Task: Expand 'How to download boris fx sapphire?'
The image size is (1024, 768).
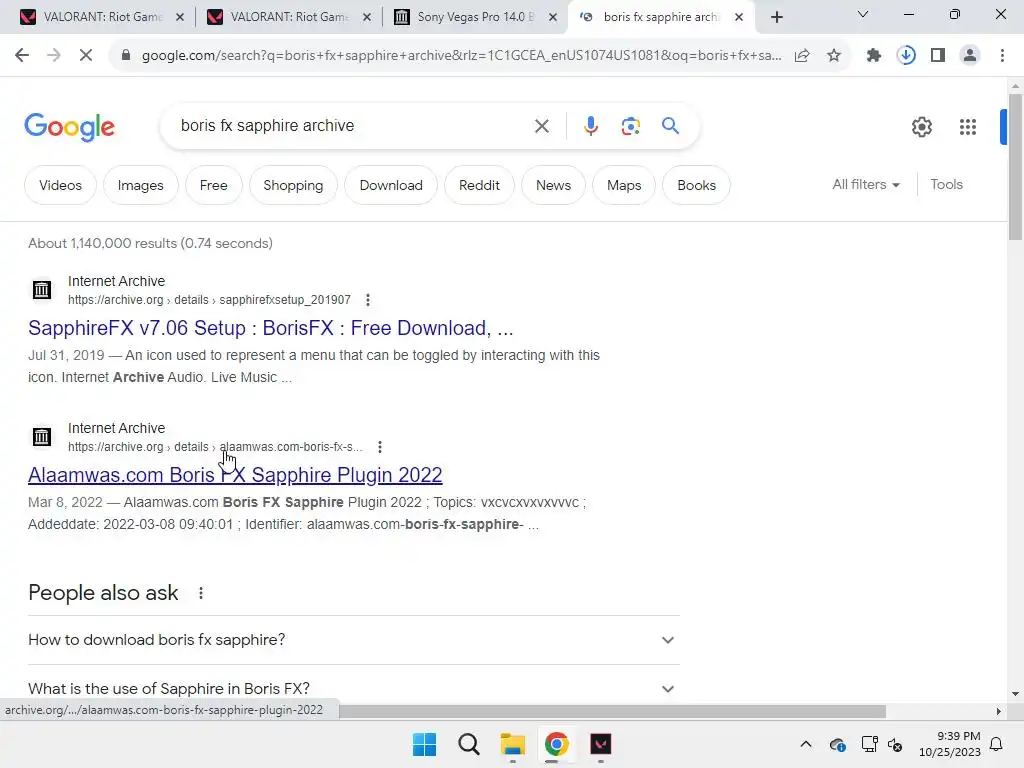Action: 353,640
